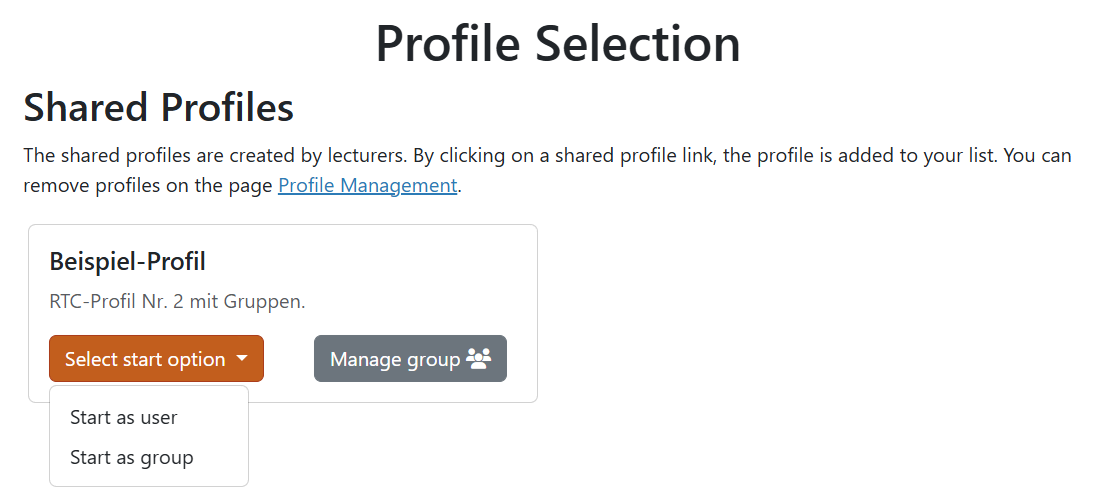Choose Start as user from the menu
Screen dimensions: 1105x494
[x=123, y=417]
